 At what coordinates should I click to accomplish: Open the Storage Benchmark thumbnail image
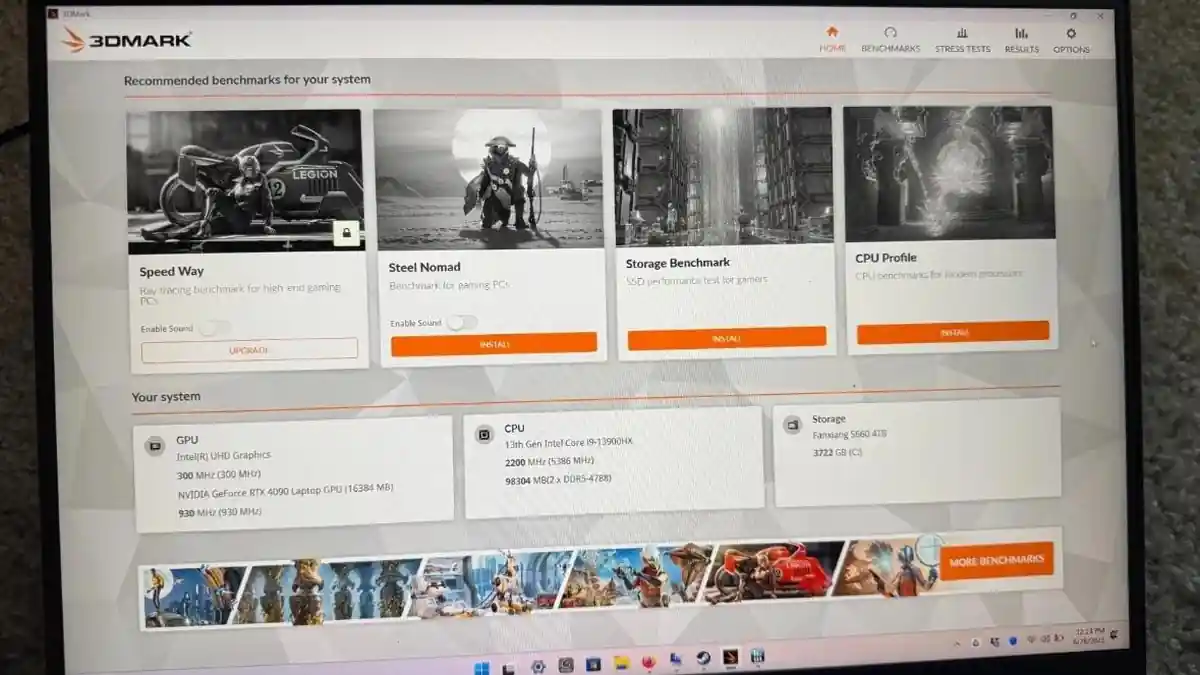click(723, 176)
